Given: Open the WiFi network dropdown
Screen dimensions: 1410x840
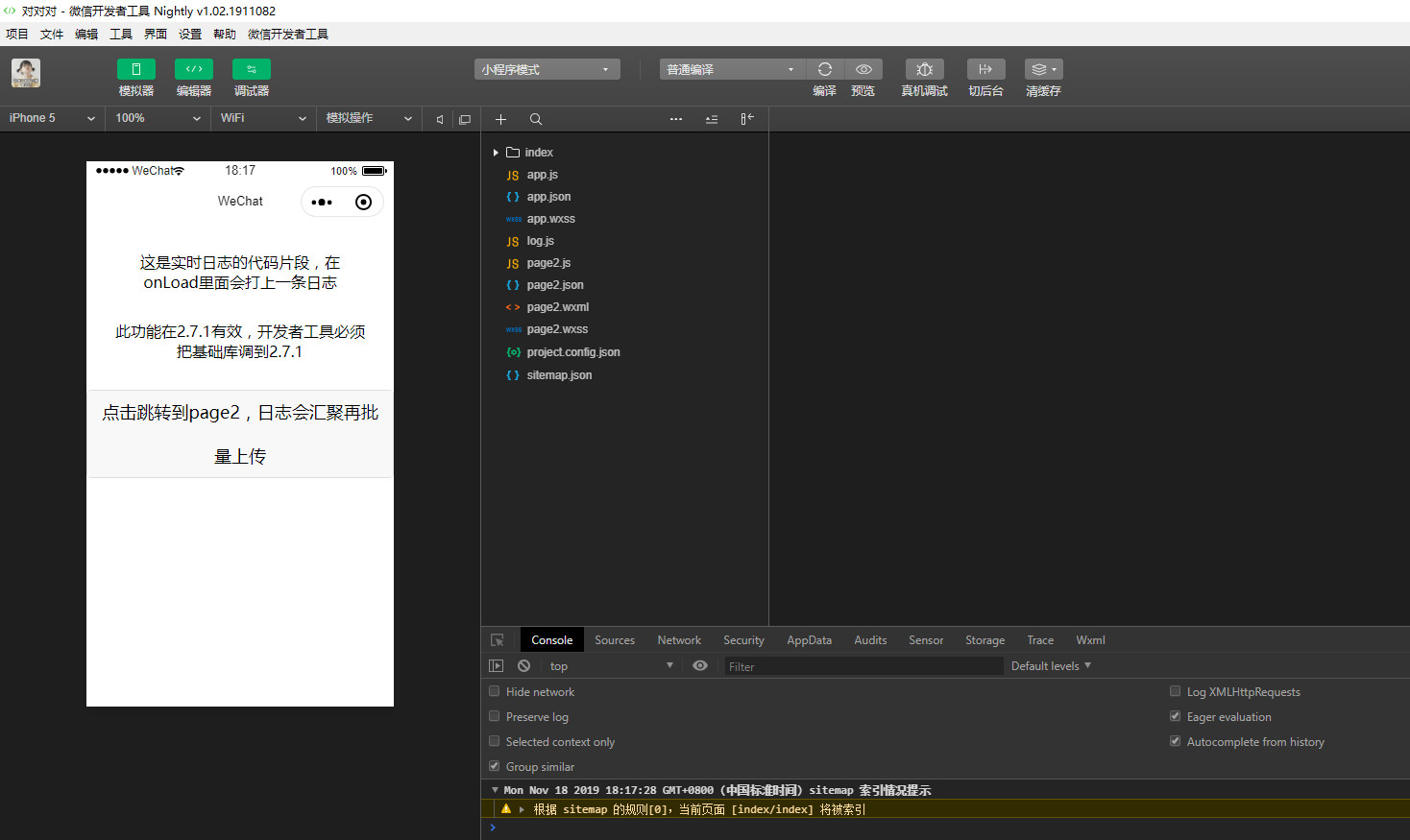Looking at the screenshot, I should tap(263, 118).
